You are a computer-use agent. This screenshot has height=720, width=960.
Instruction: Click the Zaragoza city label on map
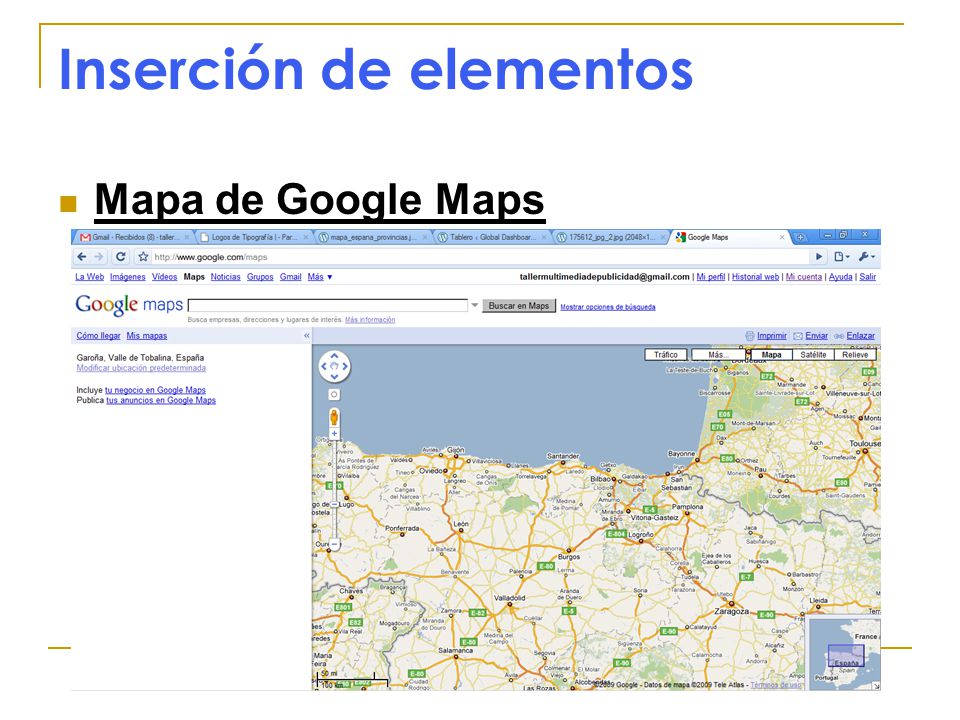pyautogui.click(x=731, y=611)
